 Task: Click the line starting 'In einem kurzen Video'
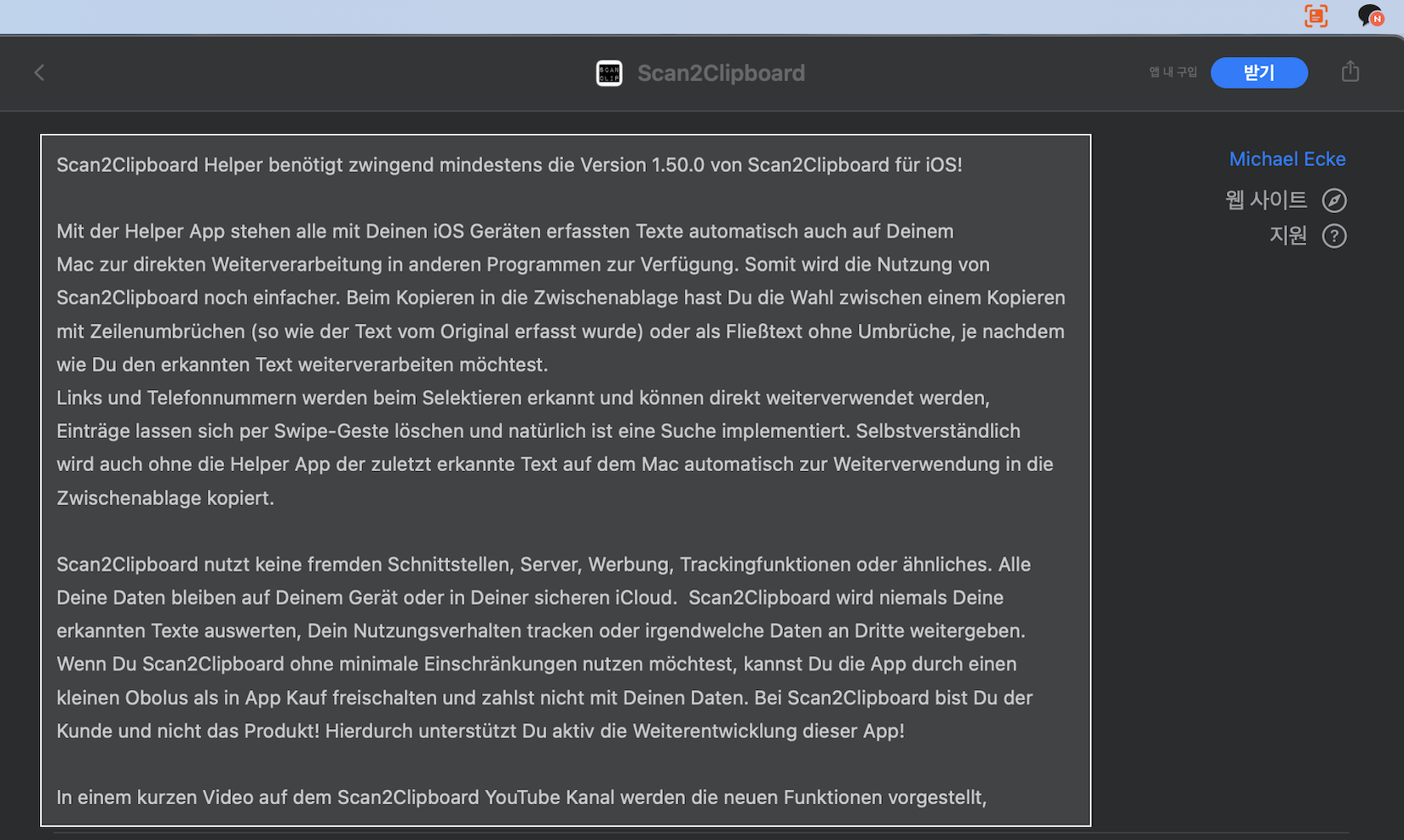pos(521,797)
